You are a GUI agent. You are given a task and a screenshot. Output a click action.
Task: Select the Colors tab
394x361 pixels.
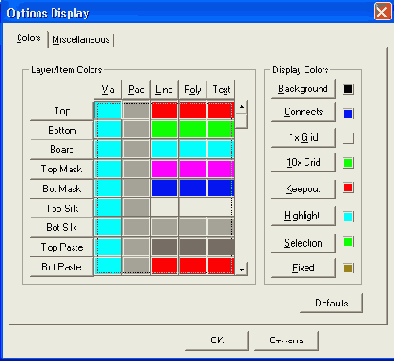point(29,38)
